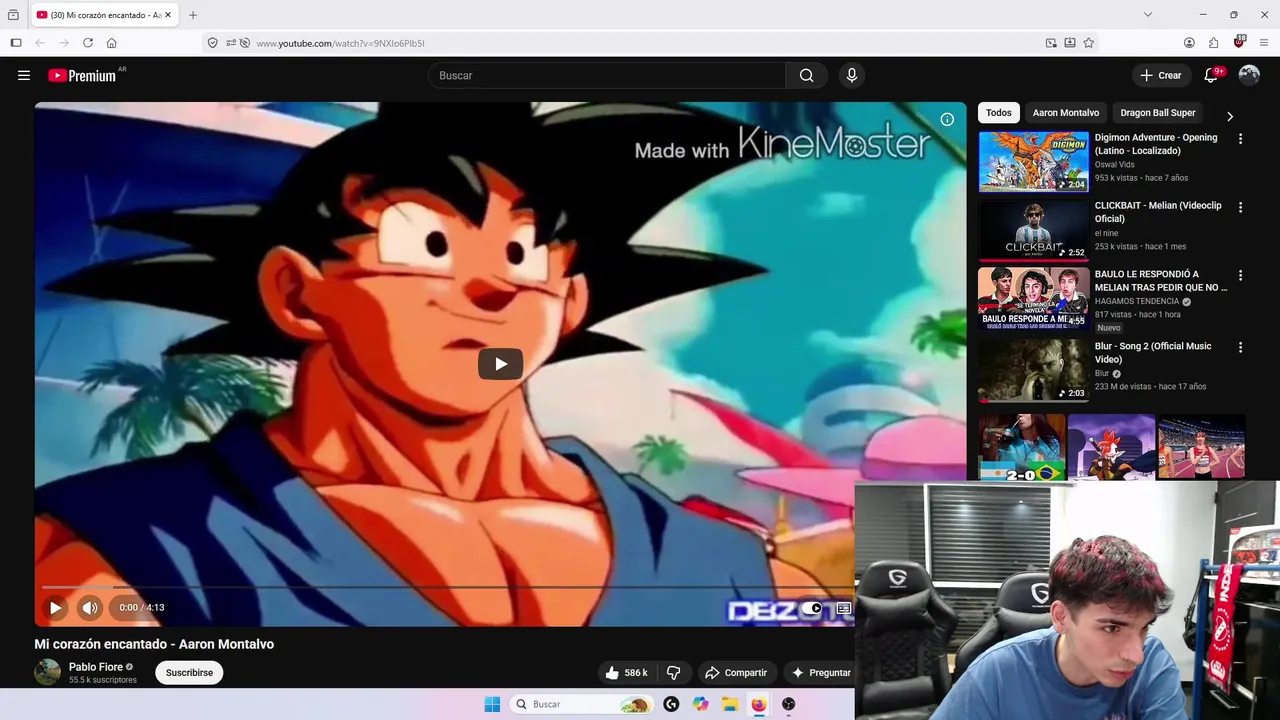Open options for CLICKBAIT Melian video
The width and height of the screenshot is (1280, 720).
point(1241,207)
